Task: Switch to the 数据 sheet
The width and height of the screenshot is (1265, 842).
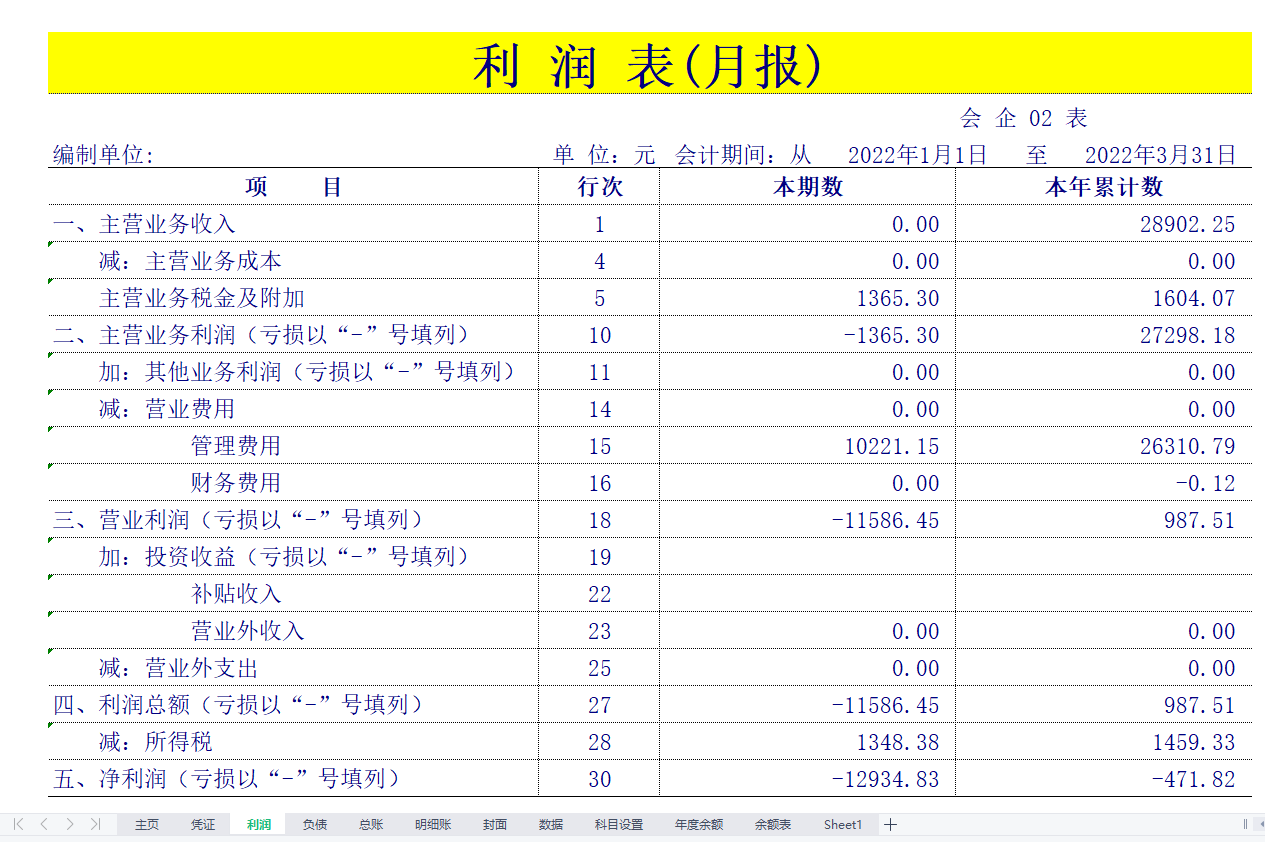Action: pos(550,824)
